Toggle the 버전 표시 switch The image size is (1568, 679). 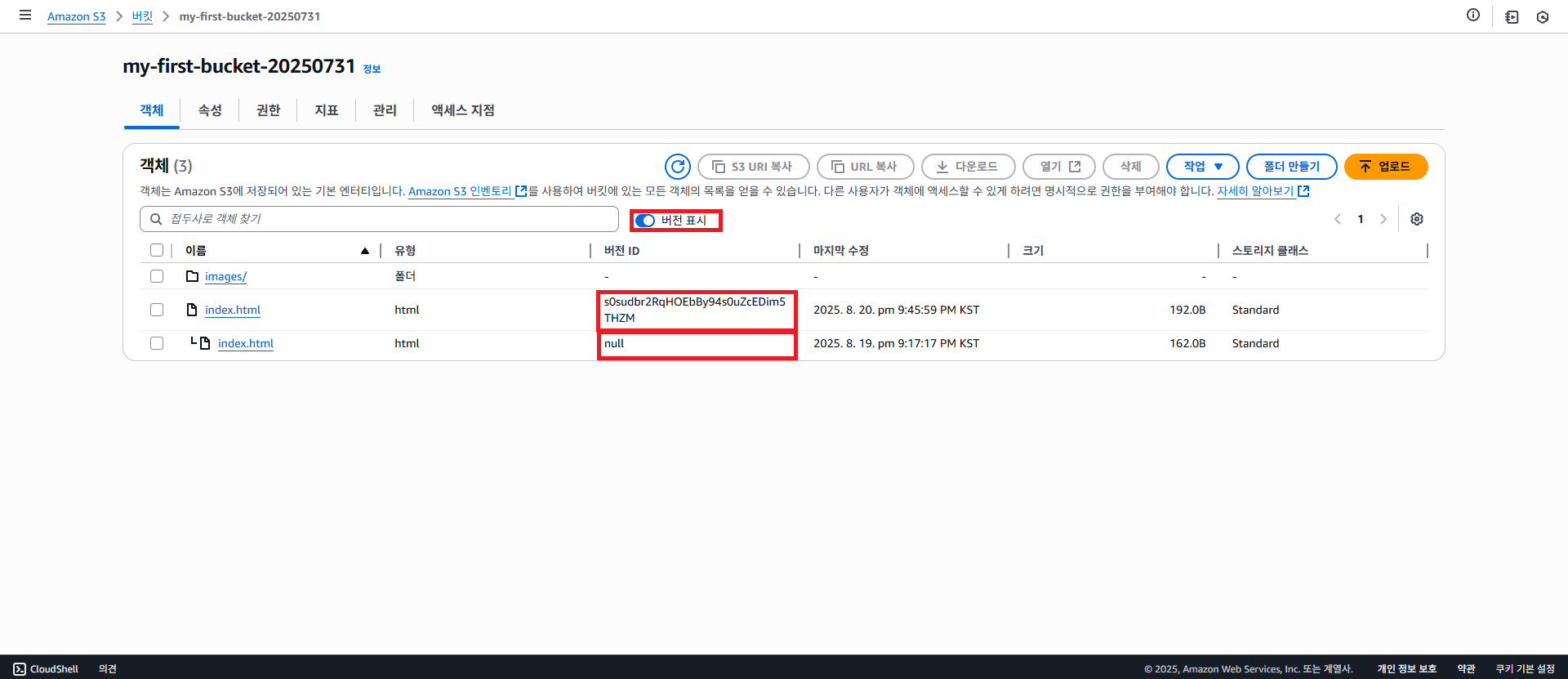(645, 221)
